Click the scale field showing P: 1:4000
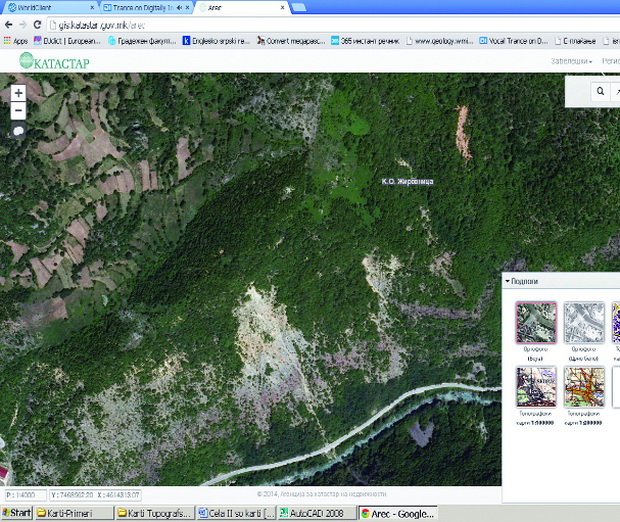 click(x=25, y=495)
